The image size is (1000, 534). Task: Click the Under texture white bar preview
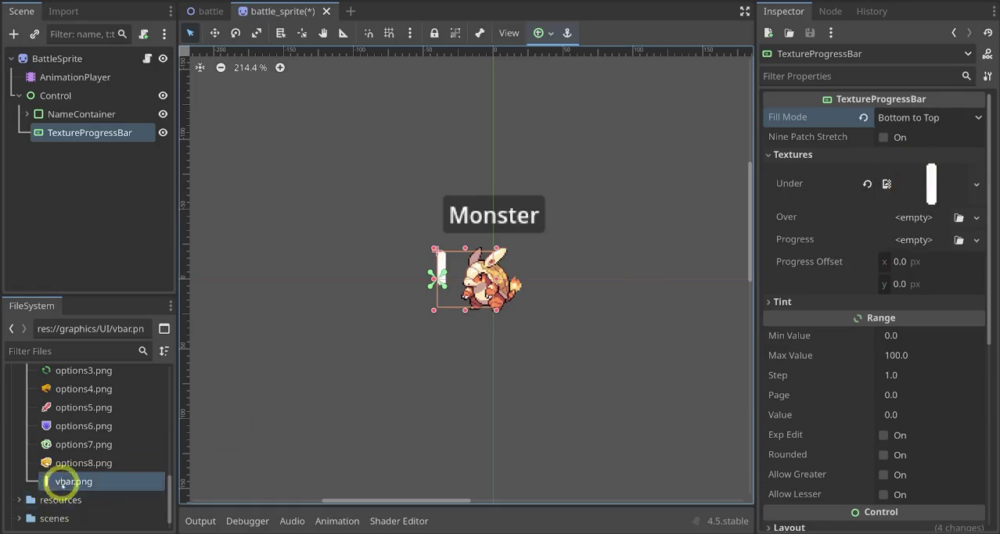pyautogui.click(x=931, y=184)
